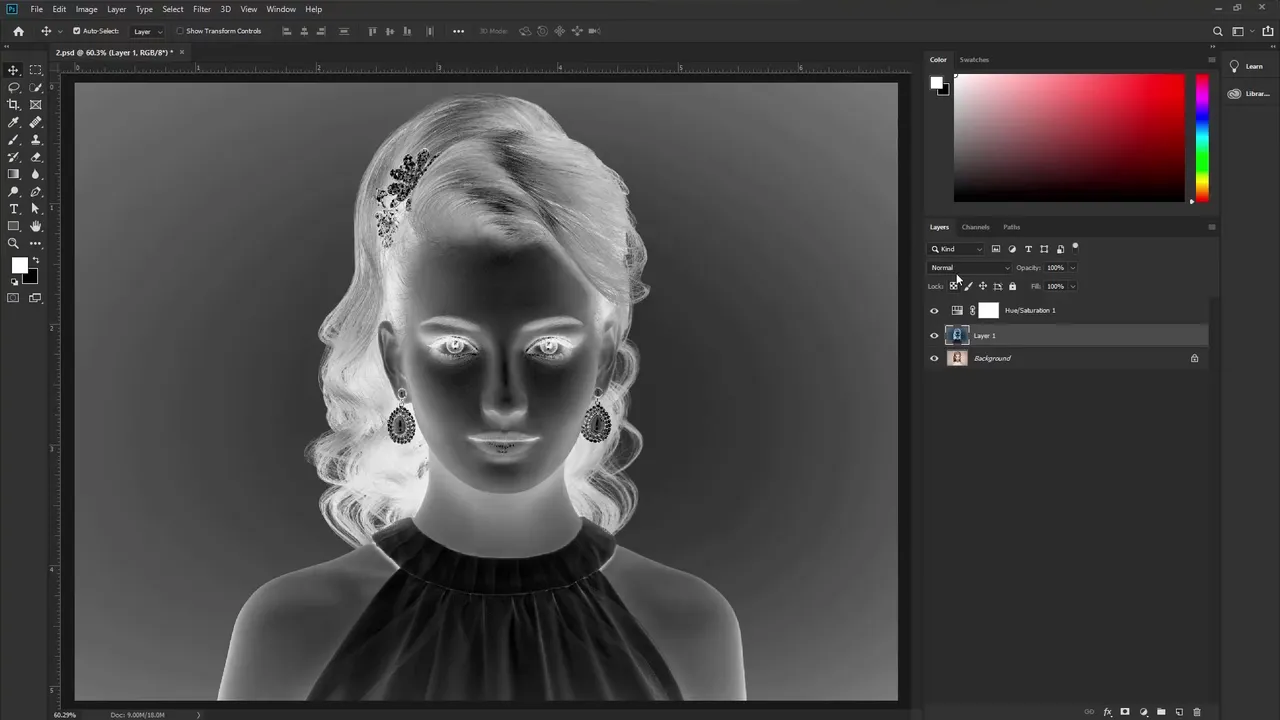Image resolution: width=1280 pixels, height=720 pixels.
Task: Open the Select menu
Action: [173, 9]
